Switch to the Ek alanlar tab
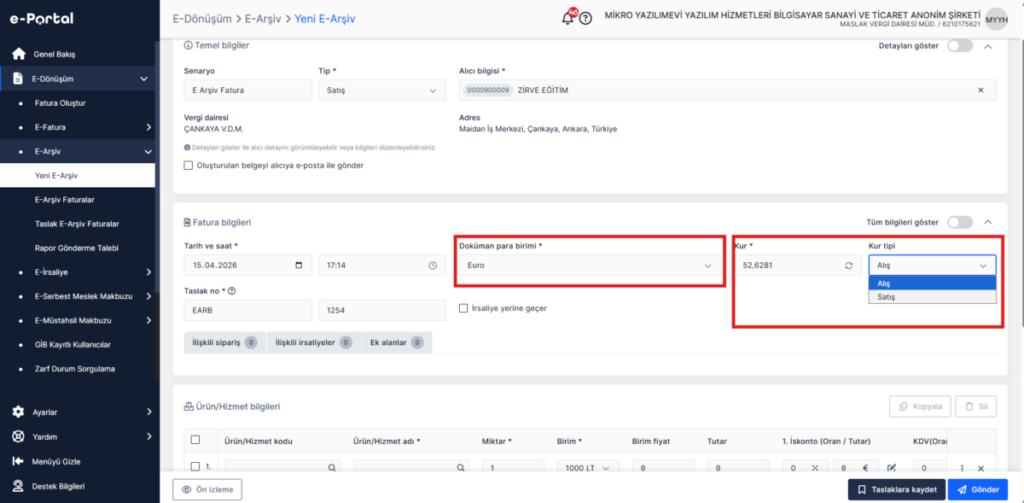 (x=396, y=342)
